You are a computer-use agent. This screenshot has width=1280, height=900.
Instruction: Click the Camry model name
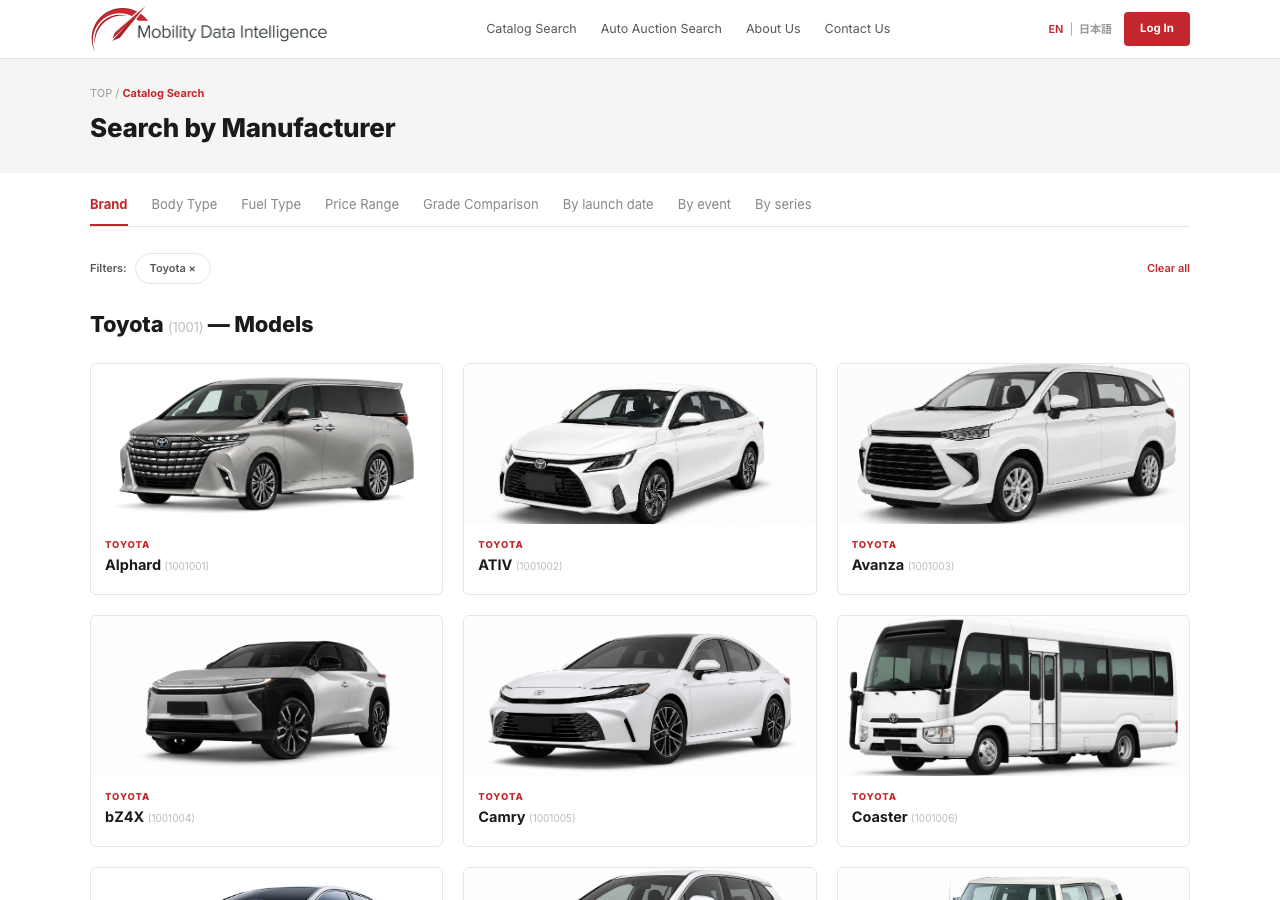click(502, 817)
